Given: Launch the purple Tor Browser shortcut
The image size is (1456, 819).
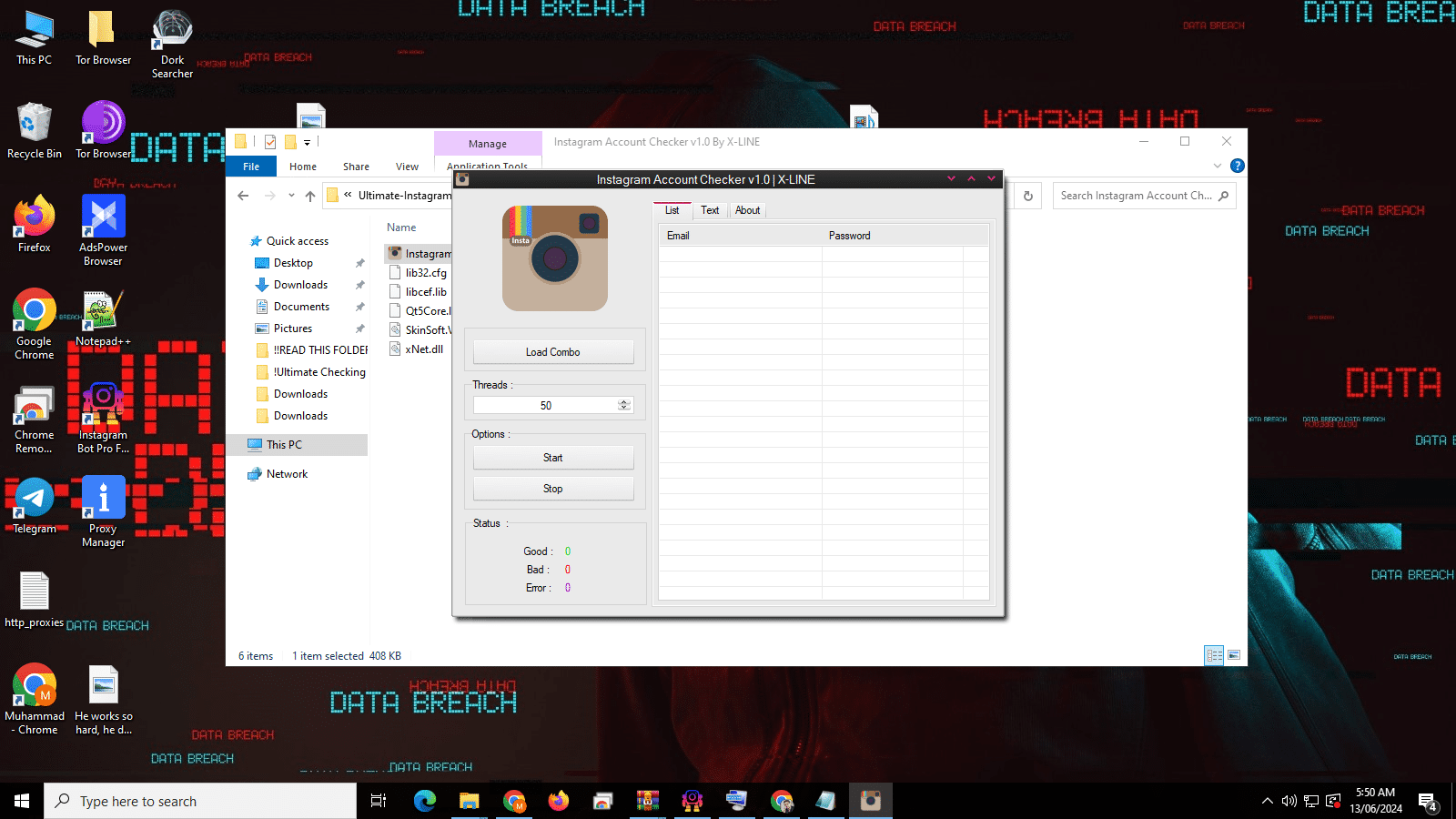Looking at the screenshot, I should click(x=103, y=131).
